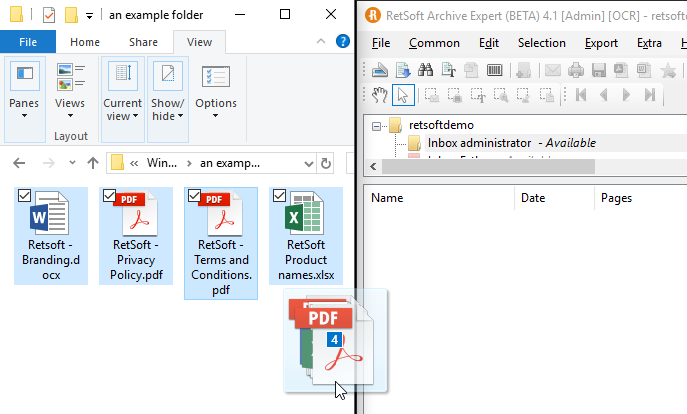Go back with Explorer's back arrow

pos(19,163)
